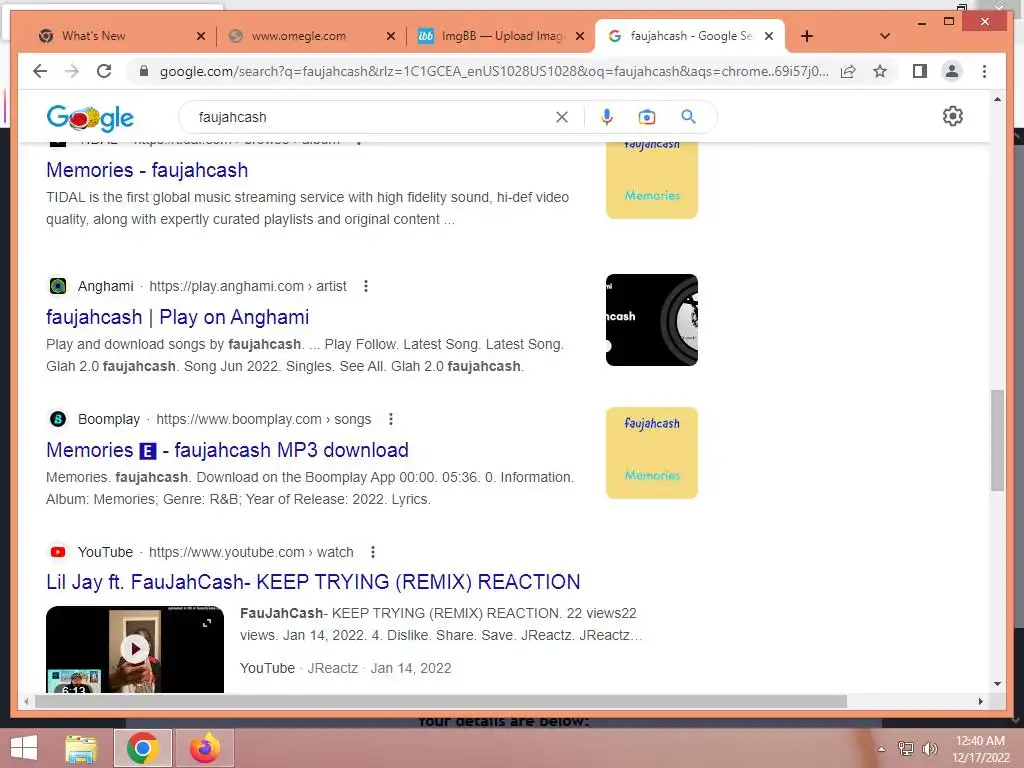
Task: Close the What's New tab
Action: point(201,36)
